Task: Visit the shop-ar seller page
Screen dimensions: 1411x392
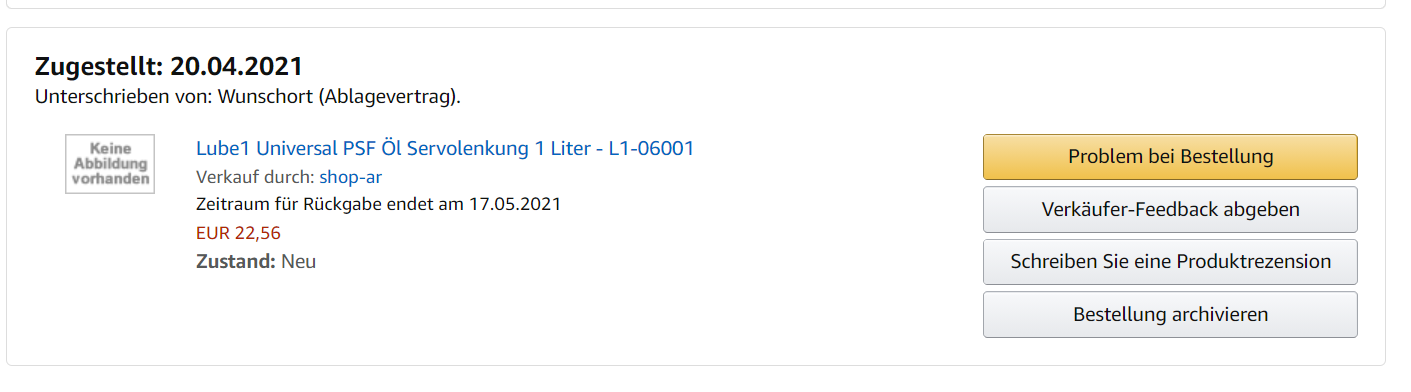Action: click(350, 177)
